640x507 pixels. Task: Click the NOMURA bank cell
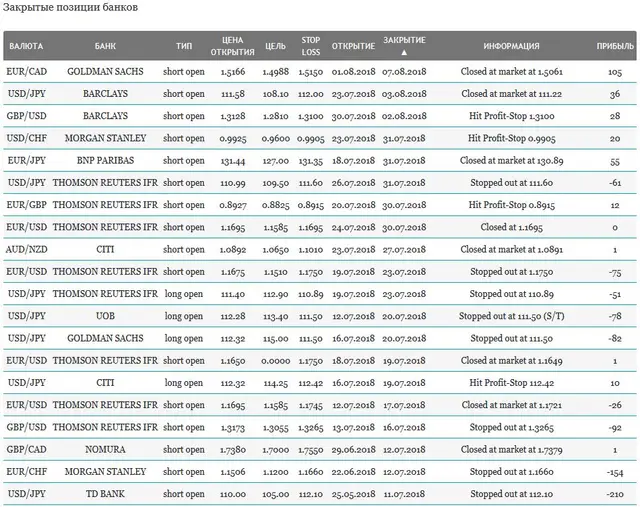pos(105,449)
